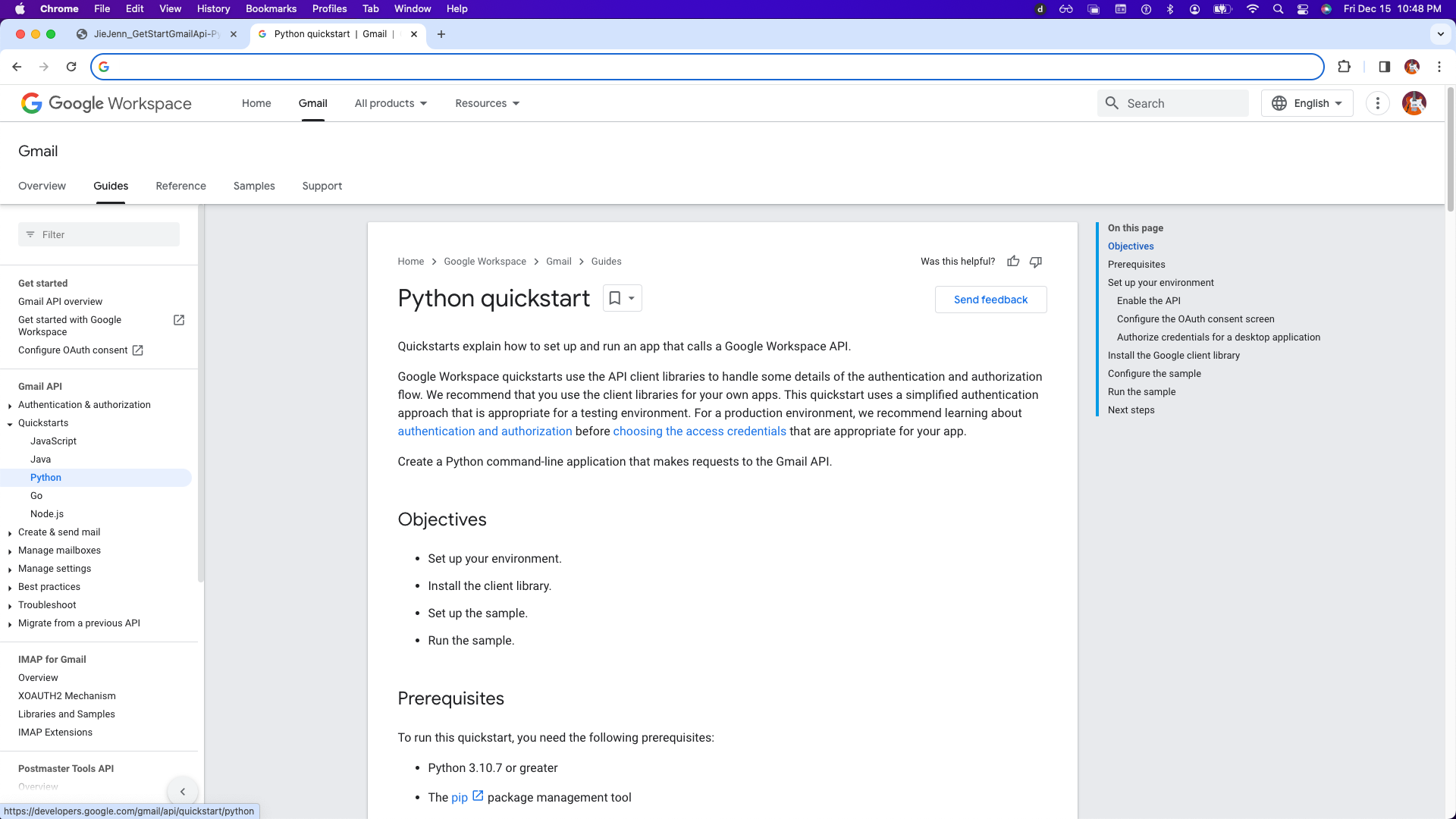This screenshot has width=1456, height=819.
Task: Jump to Run the sample section
Action: pos(1141,392)
